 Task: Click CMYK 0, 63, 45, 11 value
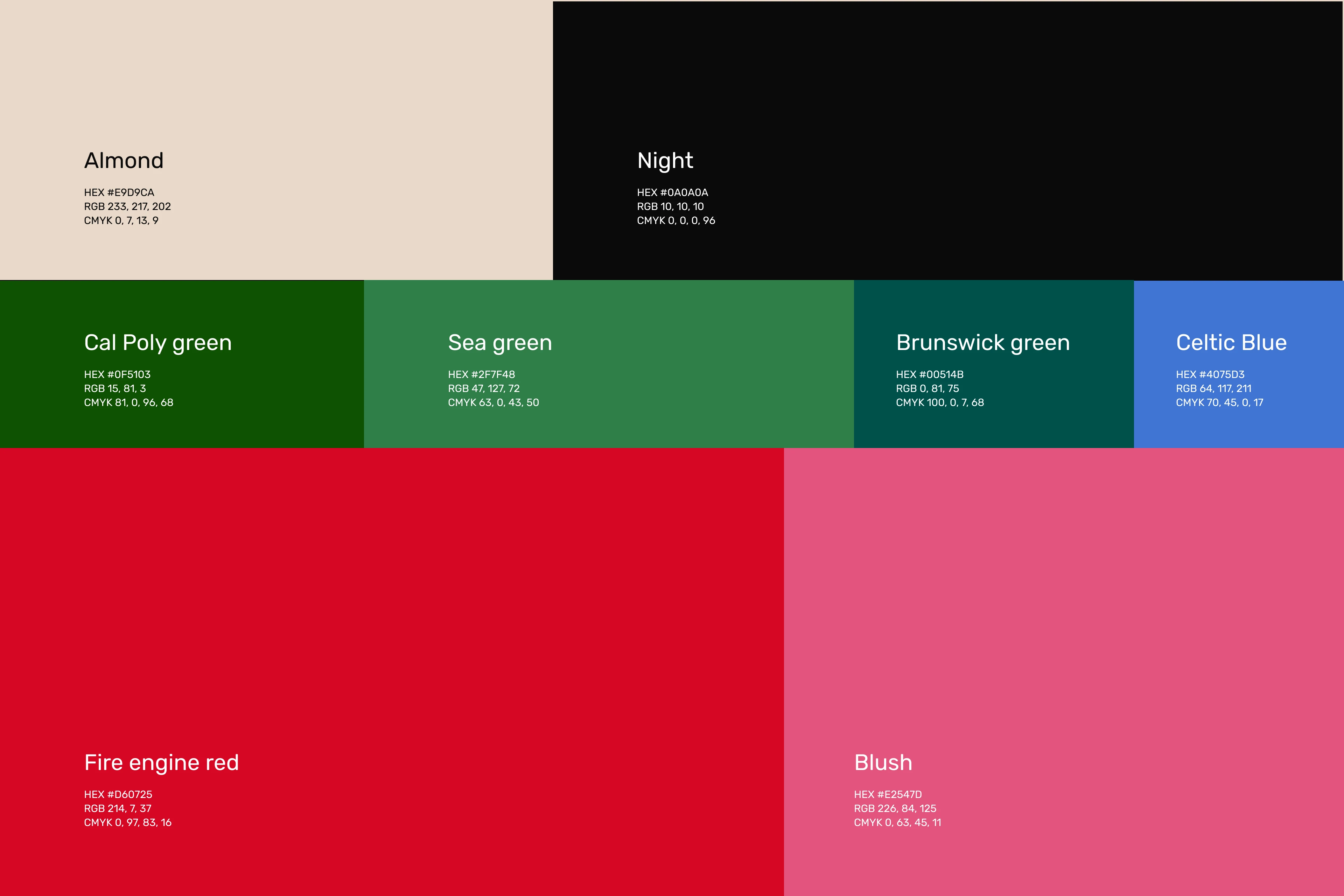(897, 822)
